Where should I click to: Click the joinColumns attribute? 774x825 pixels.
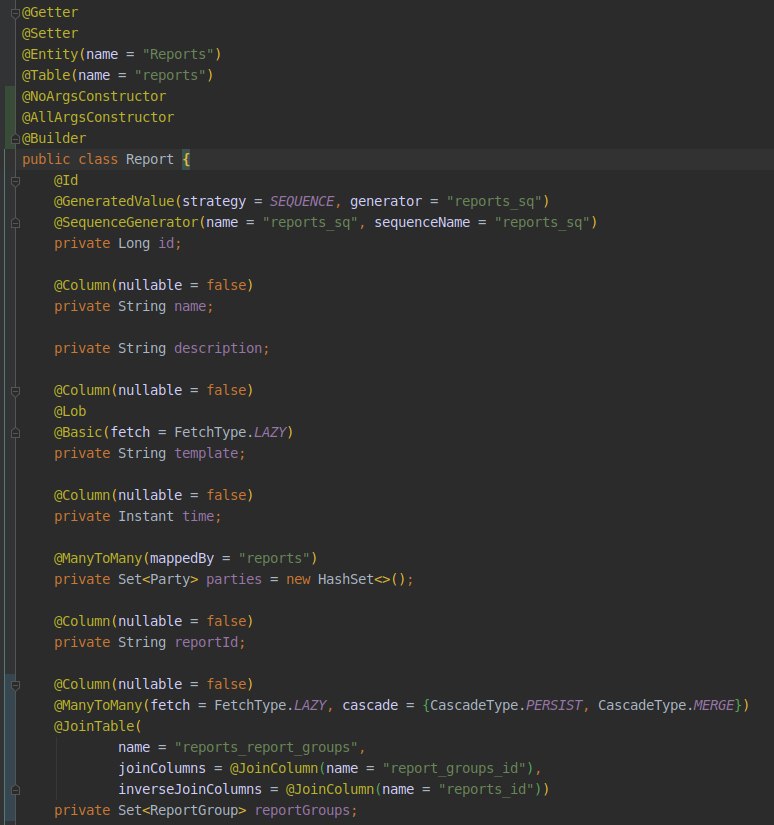click(x=162, y=769)
